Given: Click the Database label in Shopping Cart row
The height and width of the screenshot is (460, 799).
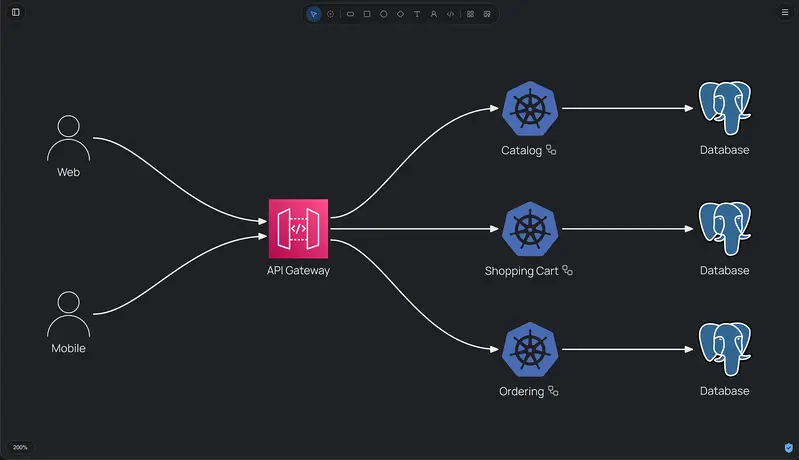Looking at the screenshot, I should click(725, 270).
